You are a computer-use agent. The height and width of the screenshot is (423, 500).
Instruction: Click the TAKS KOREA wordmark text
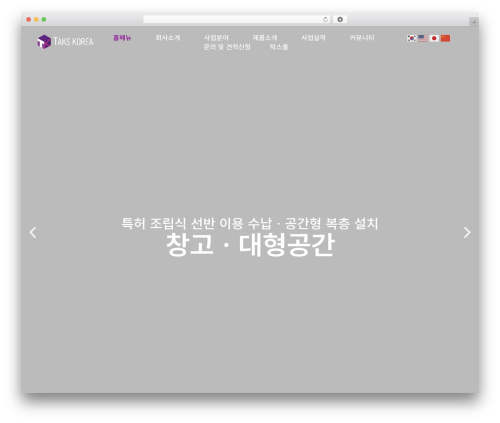click(x=73, y=42)
